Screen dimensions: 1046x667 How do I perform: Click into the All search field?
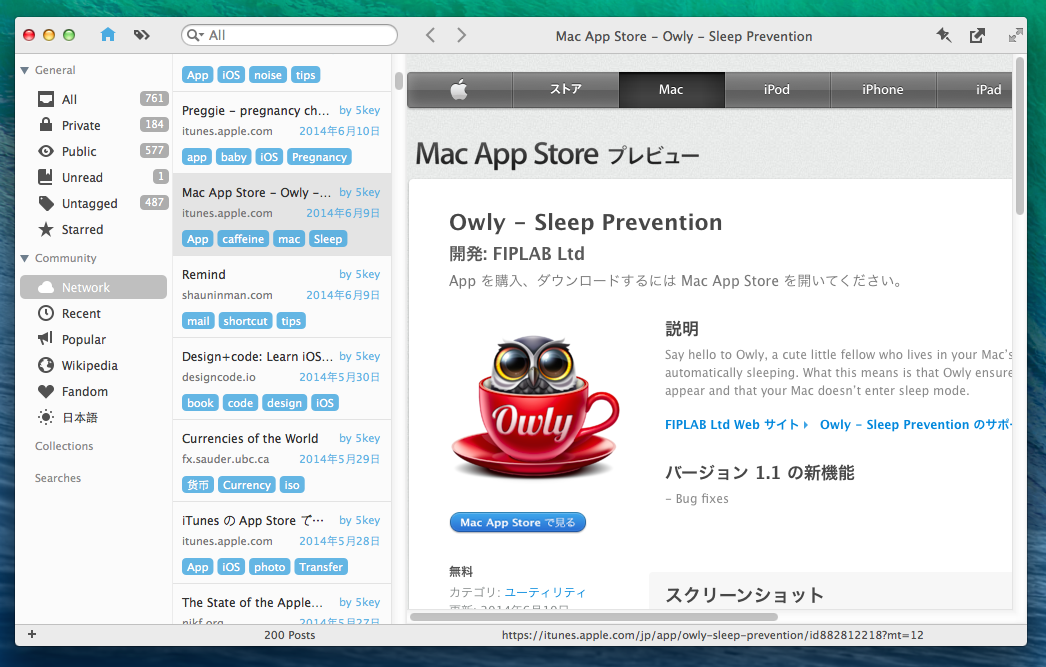tap(300, 35)
